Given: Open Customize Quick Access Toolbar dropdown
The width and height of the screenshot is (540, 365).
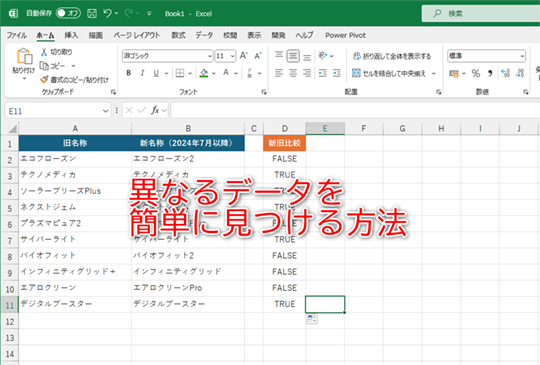Looking at the screenshot, I should [x=149, y=13].
